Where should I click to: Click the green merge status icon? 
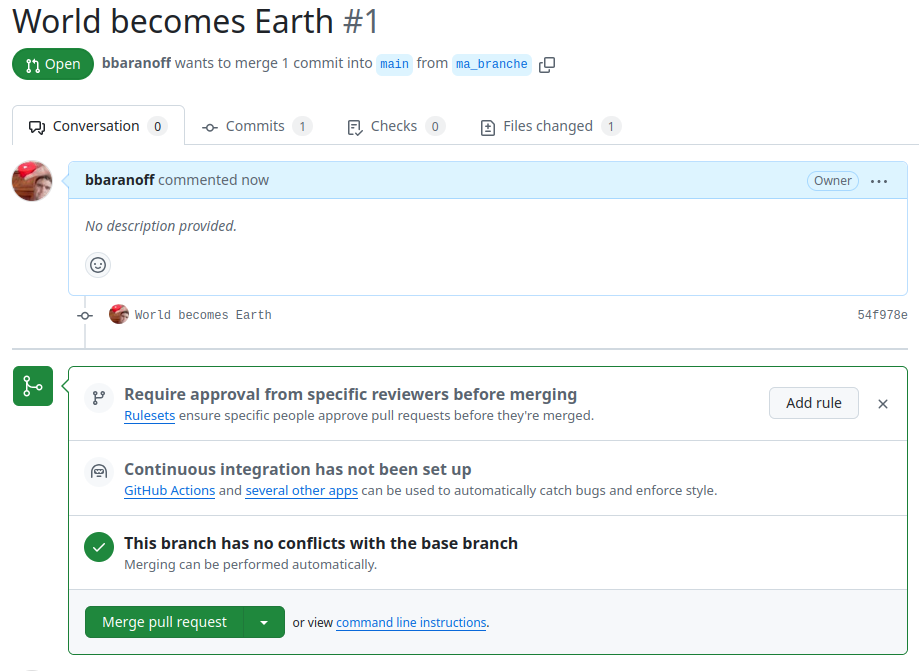pyautogui.click(x=33, y=386)
